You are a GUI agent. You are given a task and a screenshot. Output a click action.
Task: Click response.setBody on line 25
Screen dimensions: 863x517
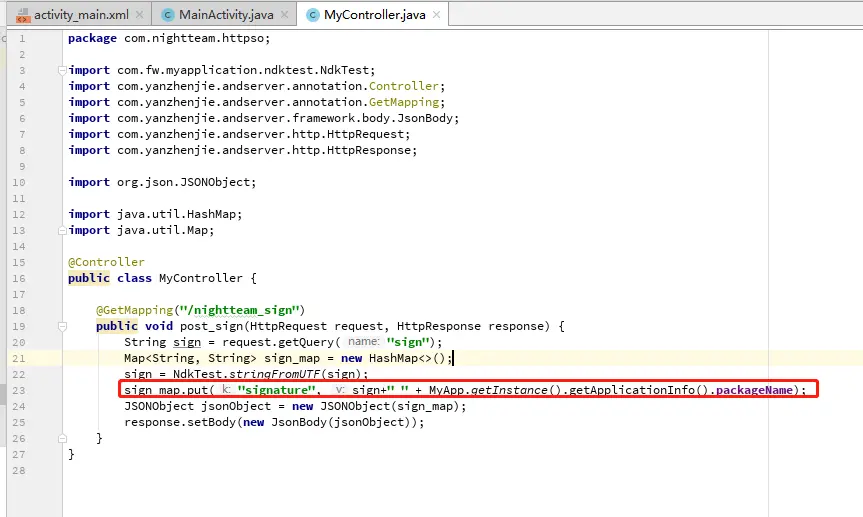[x=180, y=422]
